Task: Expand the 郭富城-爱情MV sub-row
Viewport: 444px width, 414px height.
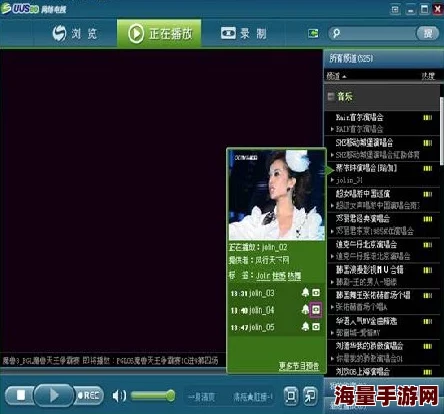Action: point(332,333)
